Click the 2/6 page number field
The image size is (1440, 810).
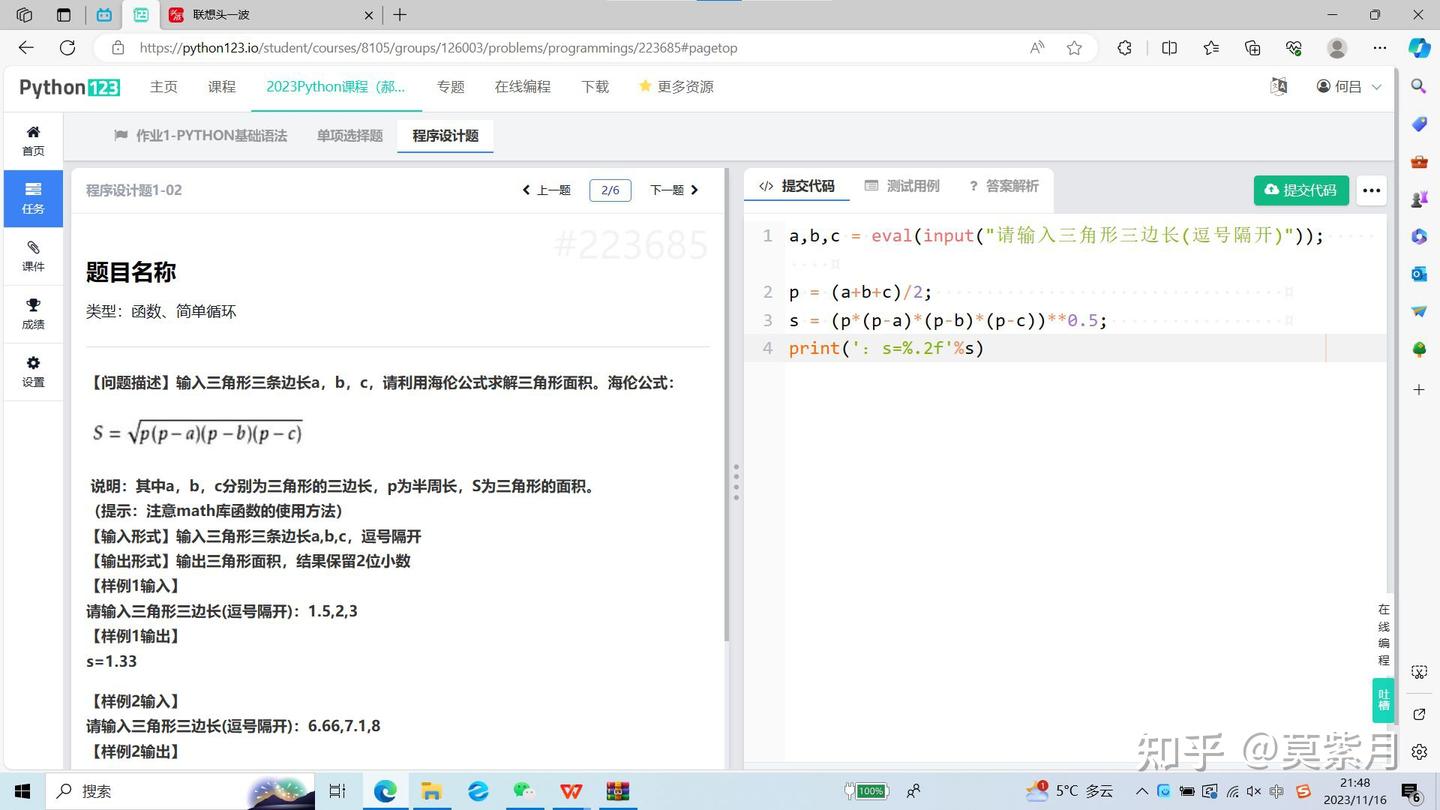[x=610, y=189]
